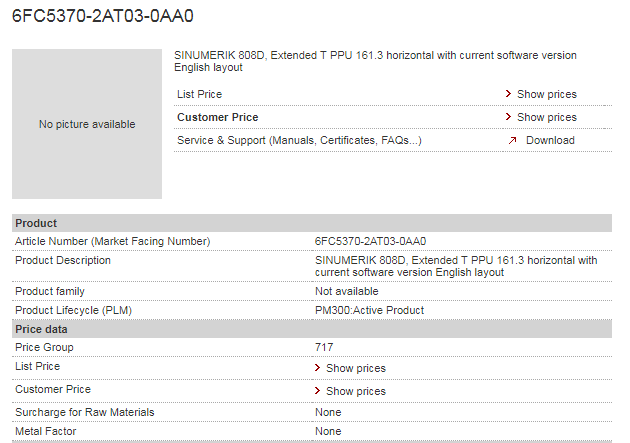630x443 pixels.
Task: Click the SINUMERIK 808D description text at top
Action: (375, 61)
